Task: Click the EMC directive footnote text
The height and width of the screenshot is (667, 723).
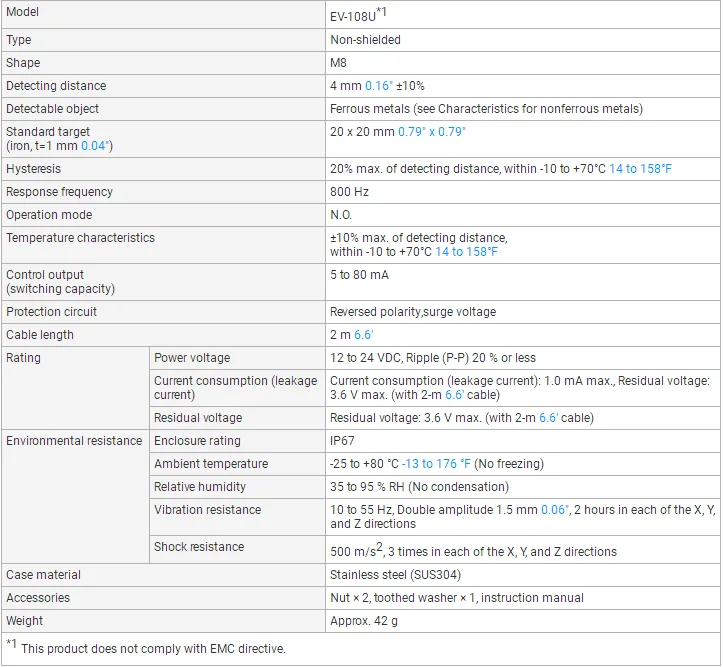Action: click(153, 649)
